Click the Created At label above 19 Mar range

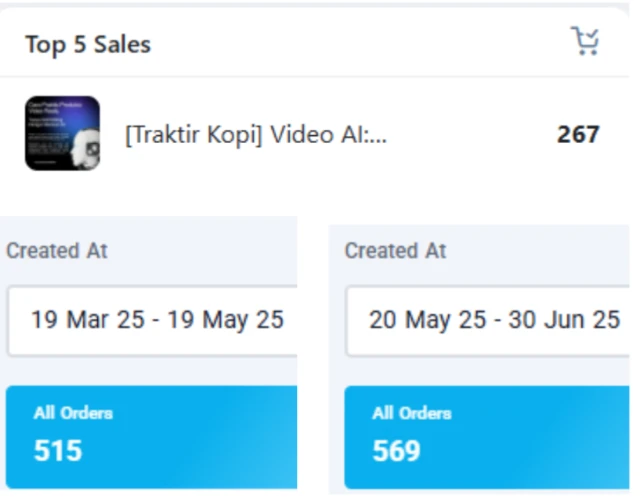57,250
